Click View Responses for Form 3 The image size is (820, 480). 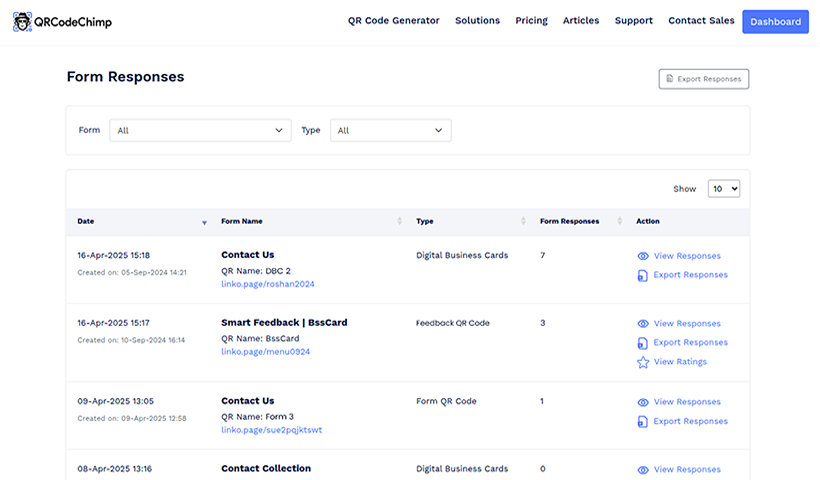pos(687,402)
